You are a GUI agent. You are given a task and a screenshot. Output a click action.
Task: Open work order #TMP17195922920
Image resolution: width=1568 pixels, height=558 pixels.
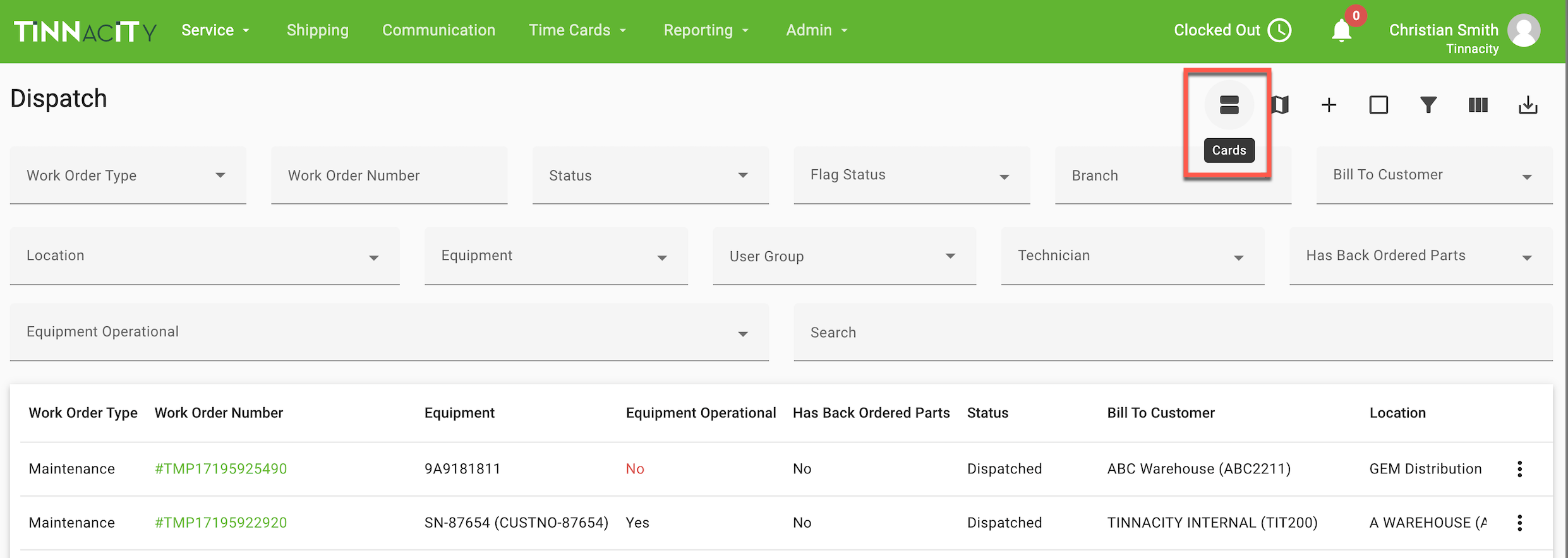coord(221,523)
